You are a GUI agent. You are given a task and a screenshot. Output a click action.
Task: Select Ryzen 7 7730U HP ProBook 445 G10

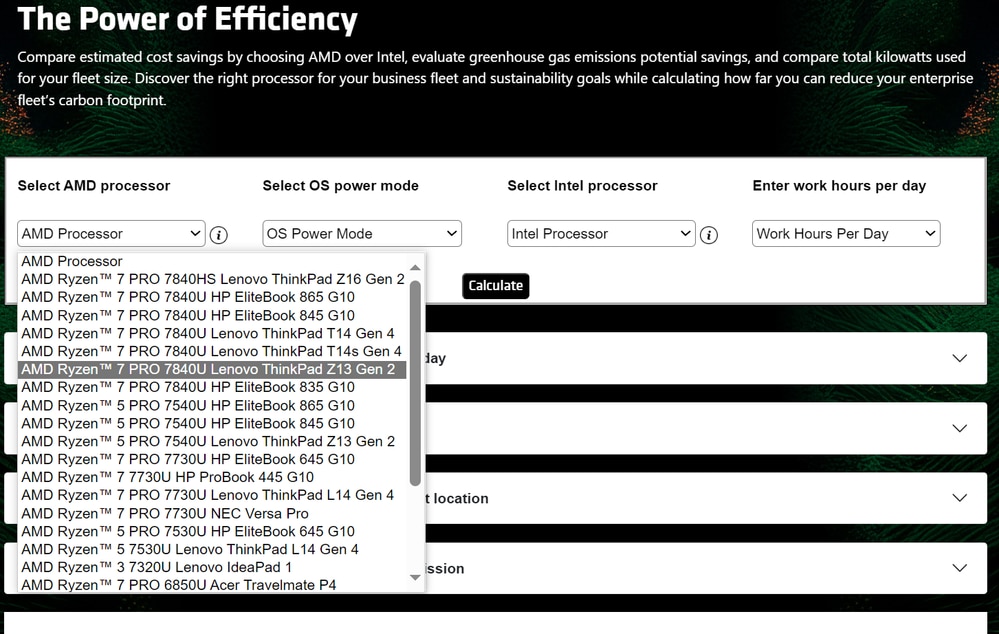click(x=212, y=477)
